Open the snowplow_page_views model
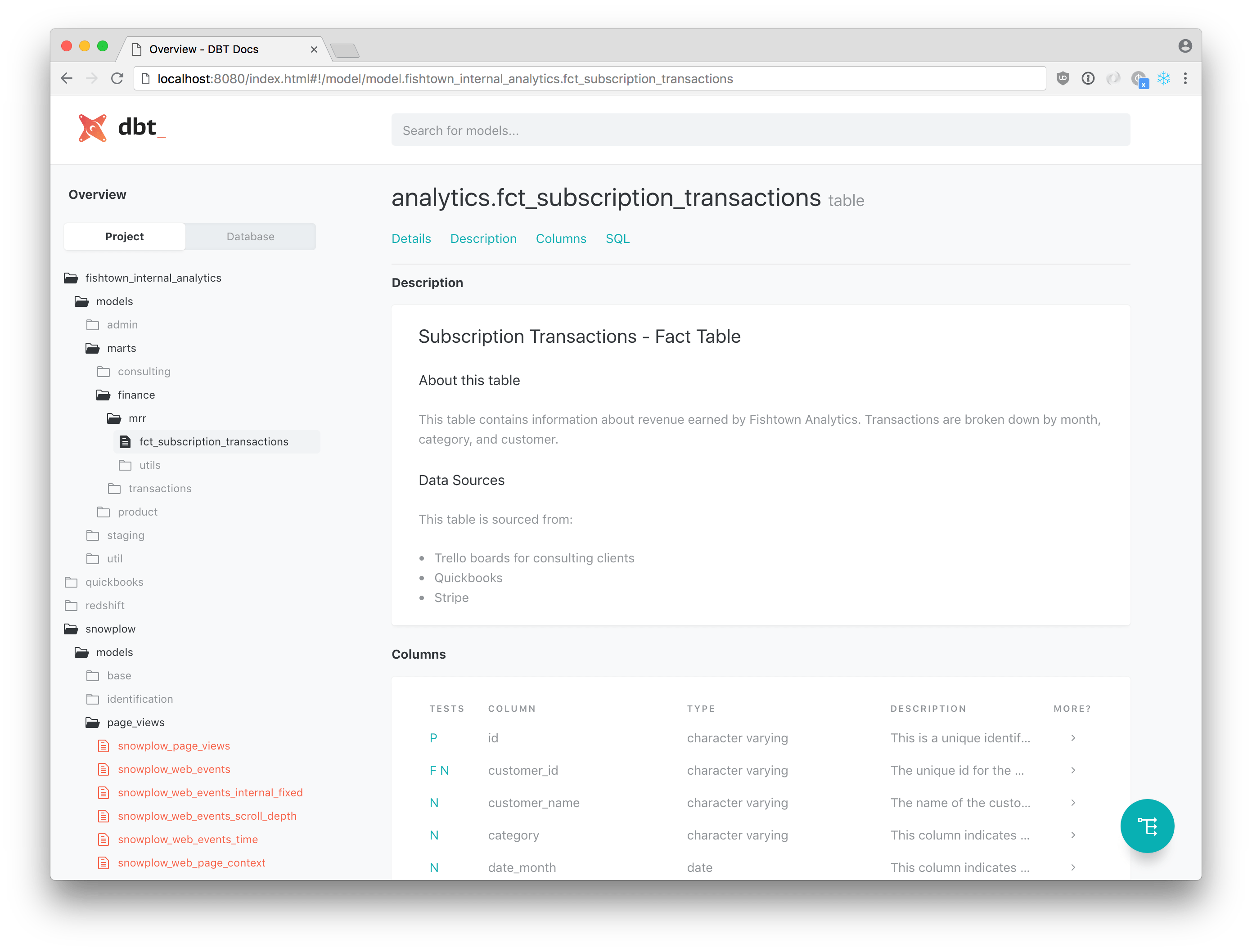Image resolution: width=1252 pixels, height=952 pixels. pos(175,746)
